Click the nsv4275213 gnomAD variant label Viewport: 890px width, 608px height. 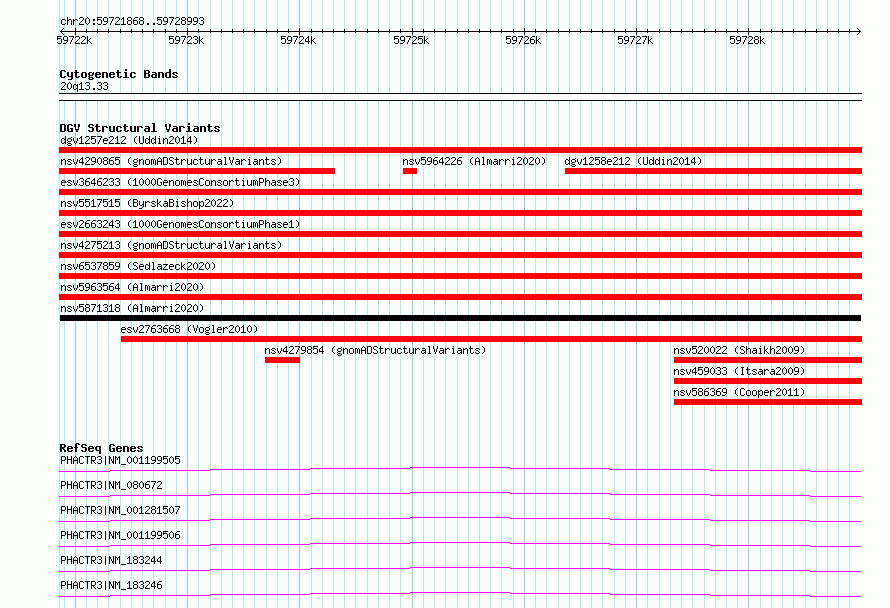point(171,245)
